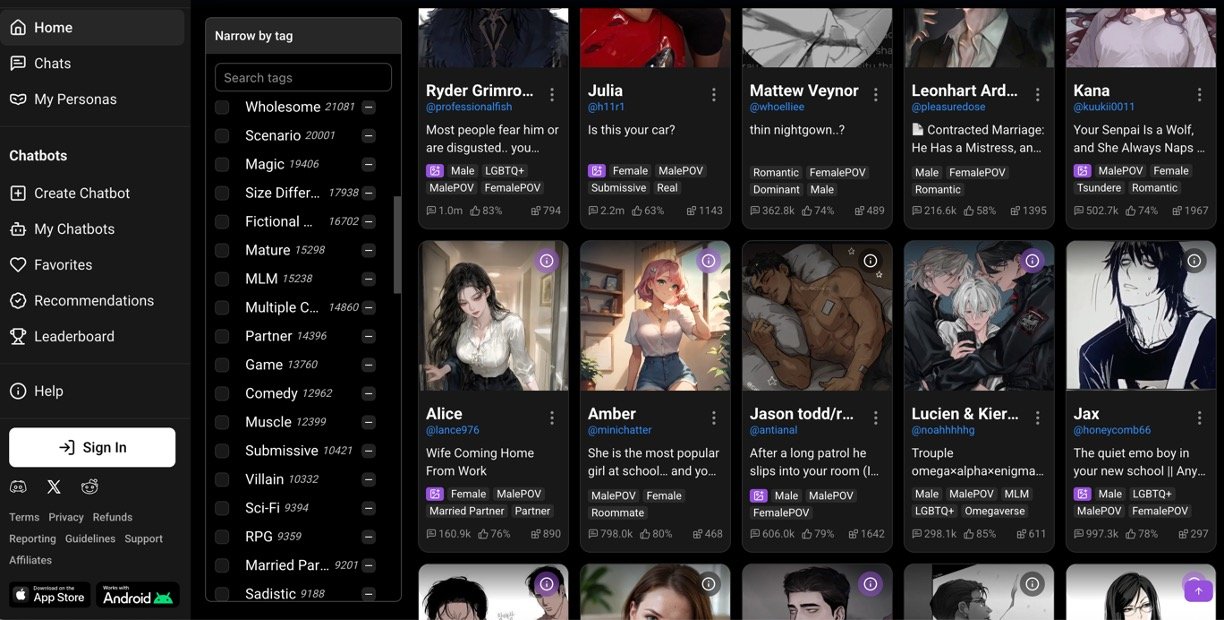Screen dimensions: 1224x620
Task: Click the Discord icon in sidebar
Action: coord(18,487)
